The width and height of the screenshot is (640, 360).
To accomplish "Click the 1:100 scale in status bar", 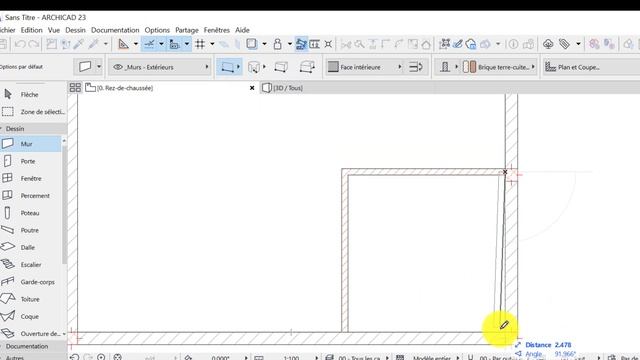I will tap(291, 358).
